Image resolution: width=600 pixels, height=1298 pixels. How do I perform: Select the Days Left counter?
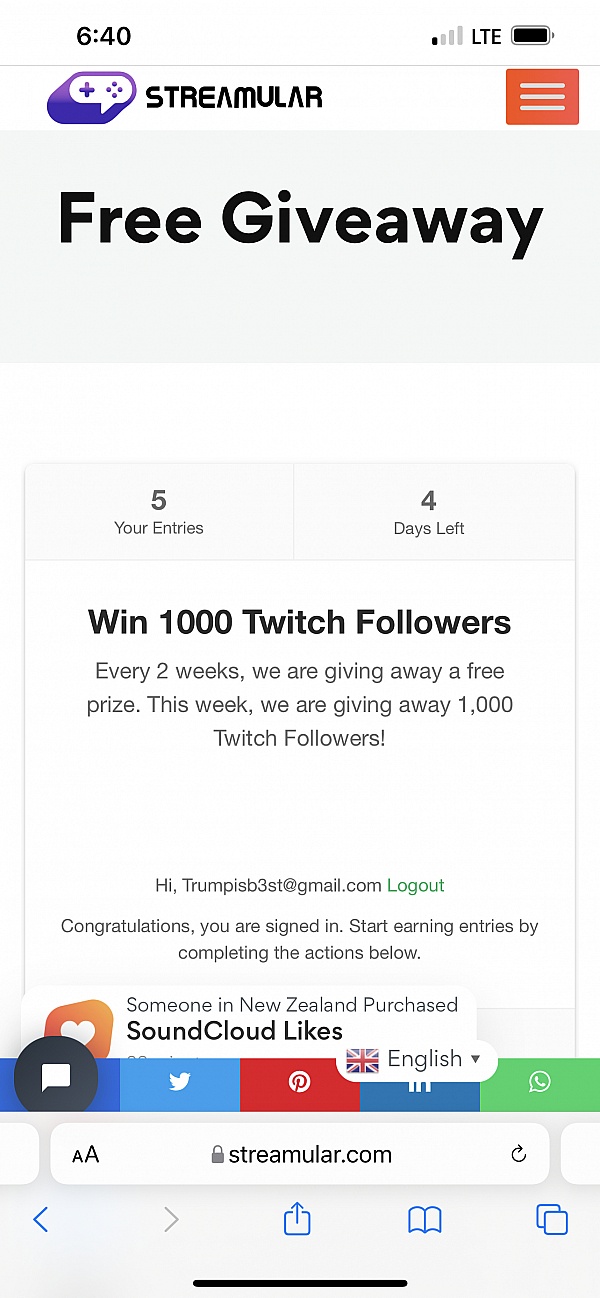429,512
